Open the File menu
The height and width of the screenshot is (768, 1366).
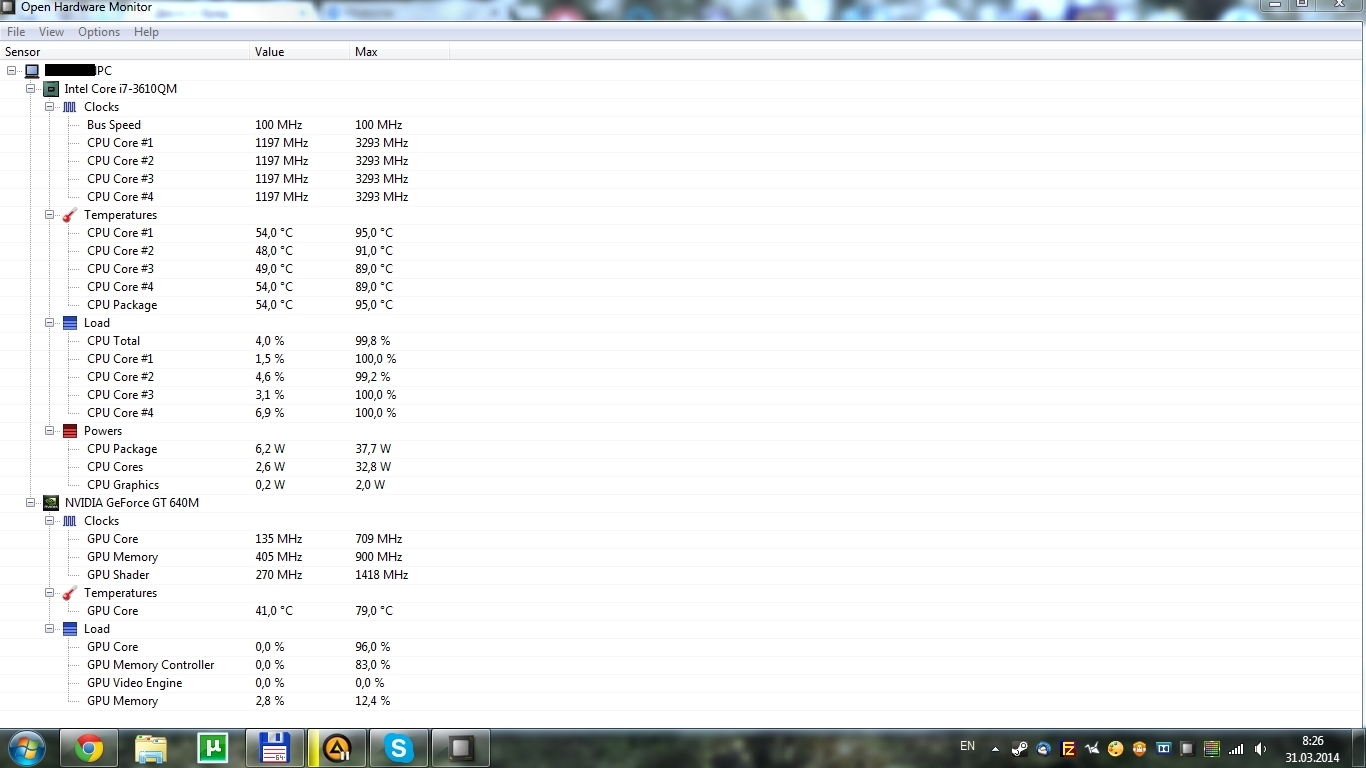click(16, 32)
